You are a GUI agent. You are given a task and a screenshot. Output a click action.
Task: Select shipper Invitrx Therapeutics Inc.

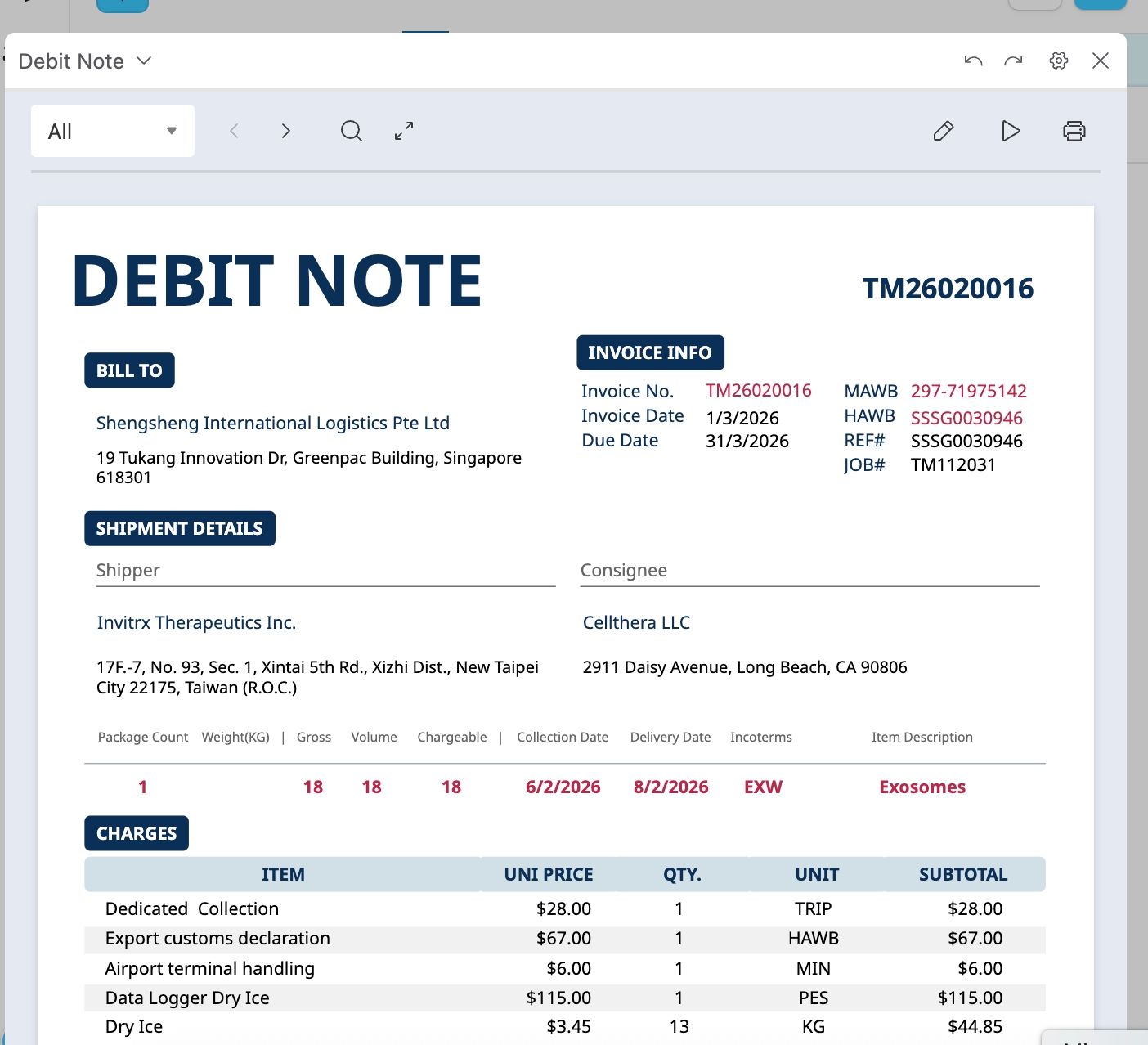click(x=196, y=622)
